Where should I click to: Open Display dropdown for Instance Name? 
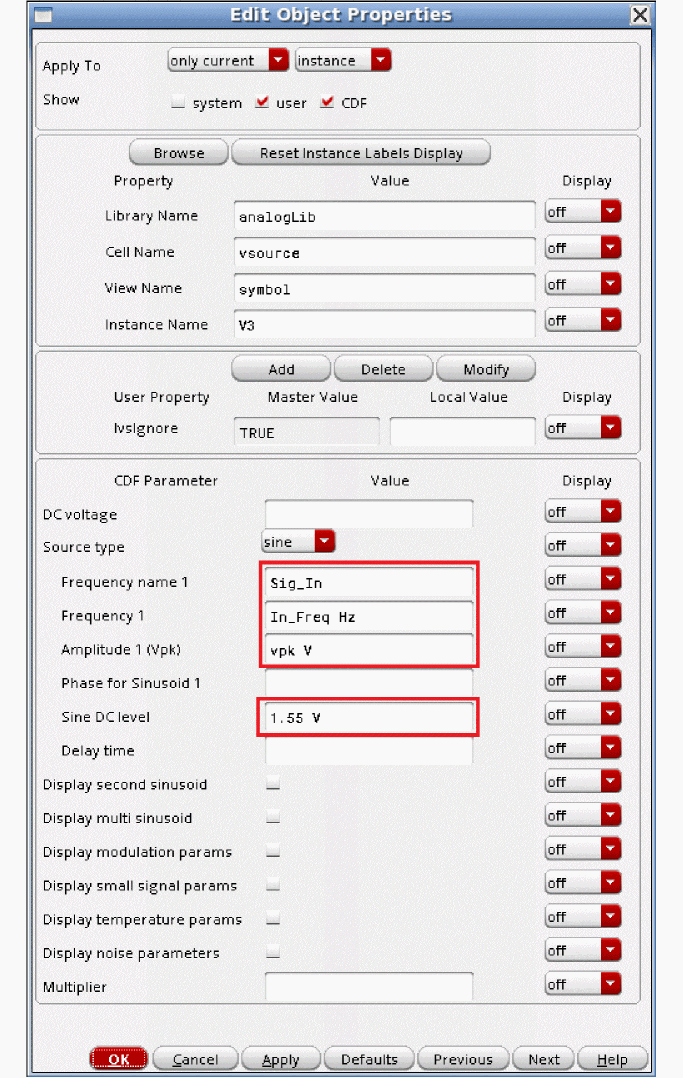tap(583, 320)
